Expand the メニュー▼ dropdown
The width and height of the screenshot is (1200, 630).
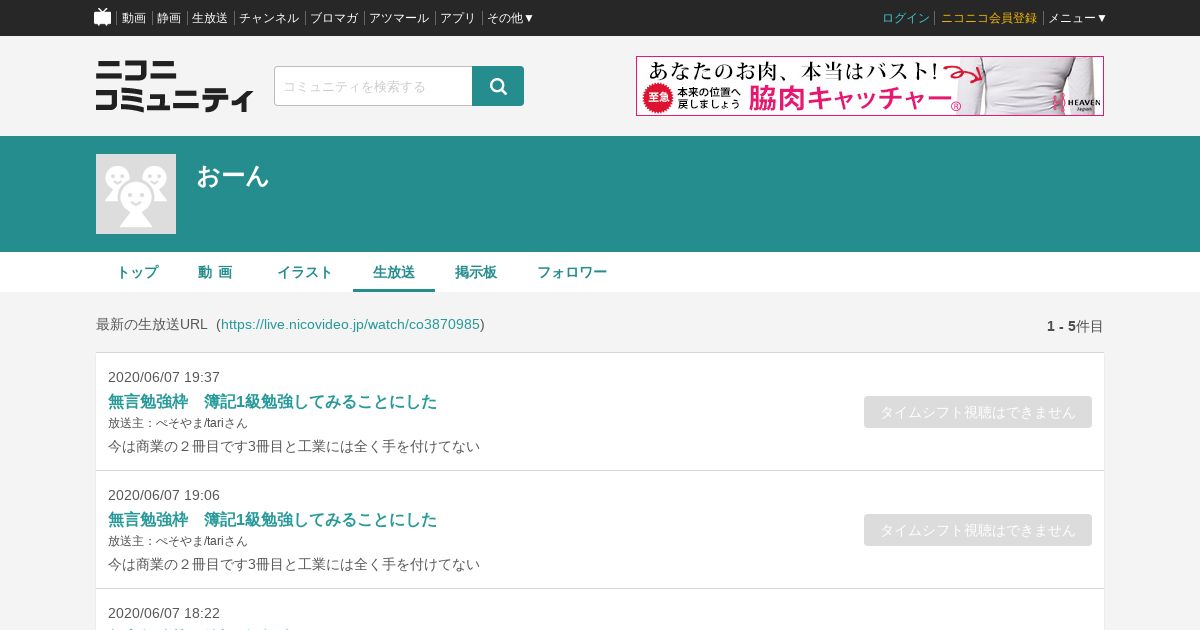1078,18
